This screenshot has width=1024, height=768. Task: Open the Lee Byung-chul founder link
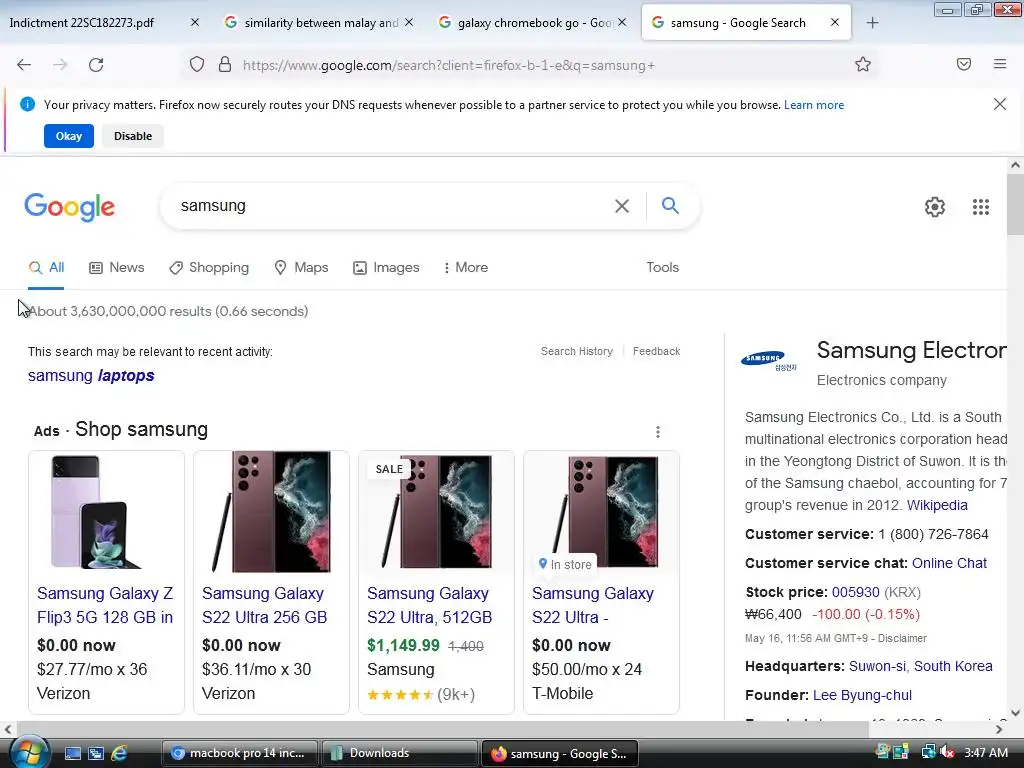862,695
